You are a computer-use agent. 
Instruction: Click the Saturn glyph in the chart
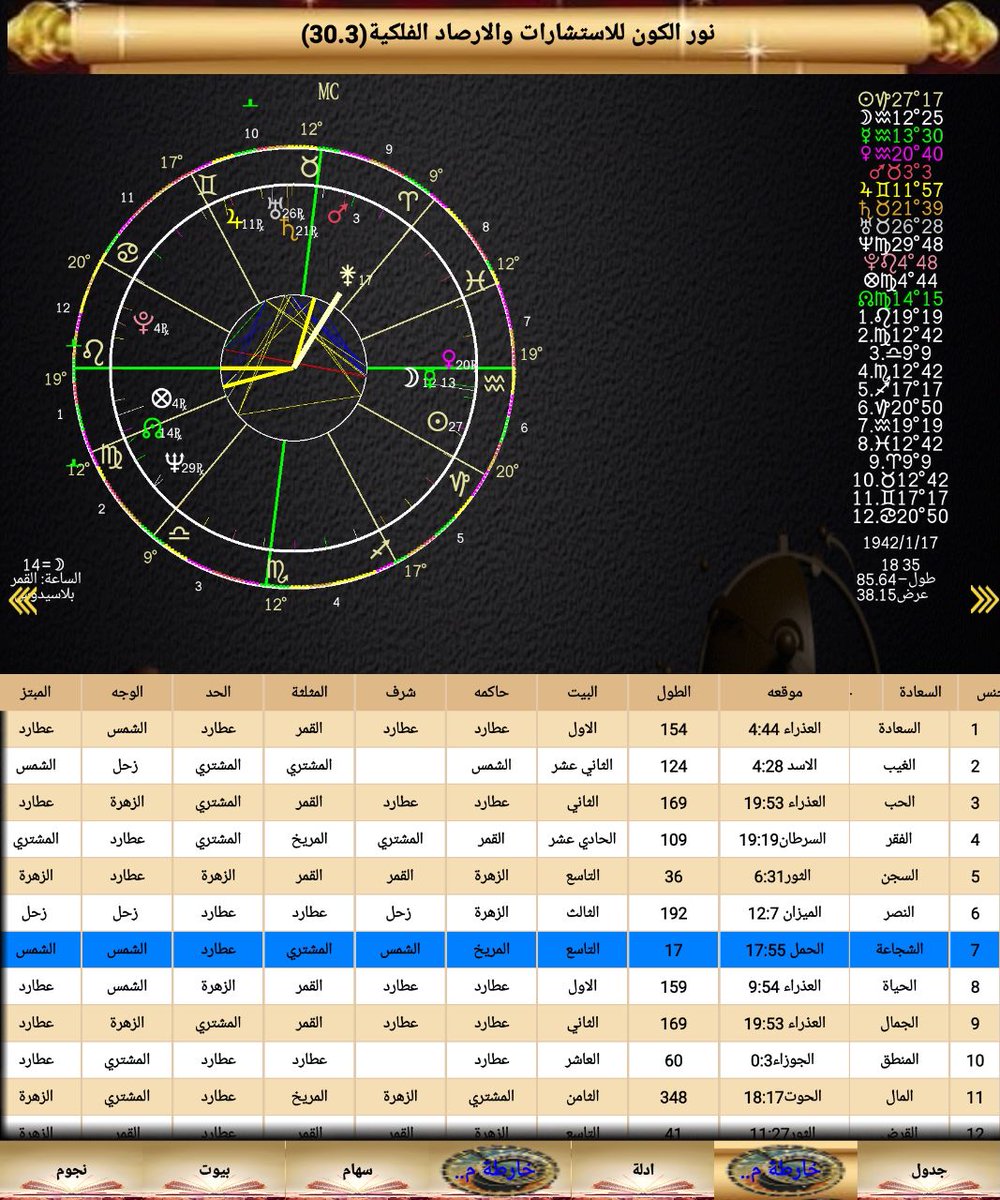[x=288, y=230]
